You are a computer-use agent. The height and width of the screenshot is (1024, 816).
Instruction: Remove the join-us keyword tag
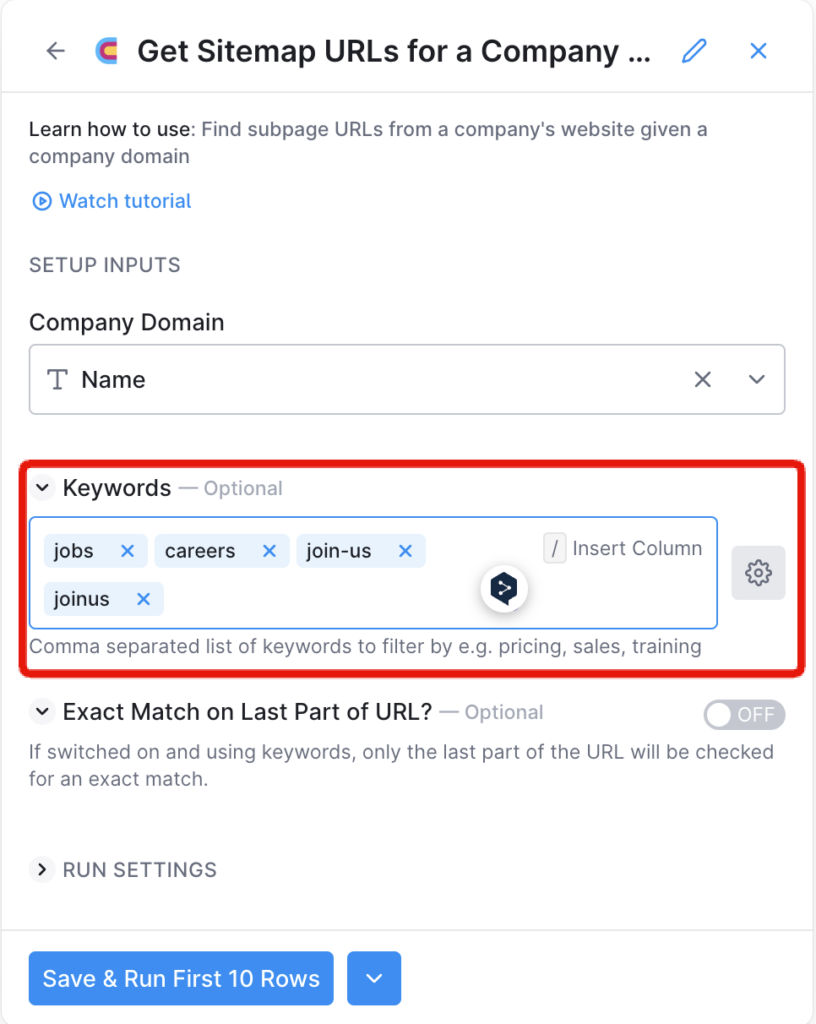[x=405, y=551]
